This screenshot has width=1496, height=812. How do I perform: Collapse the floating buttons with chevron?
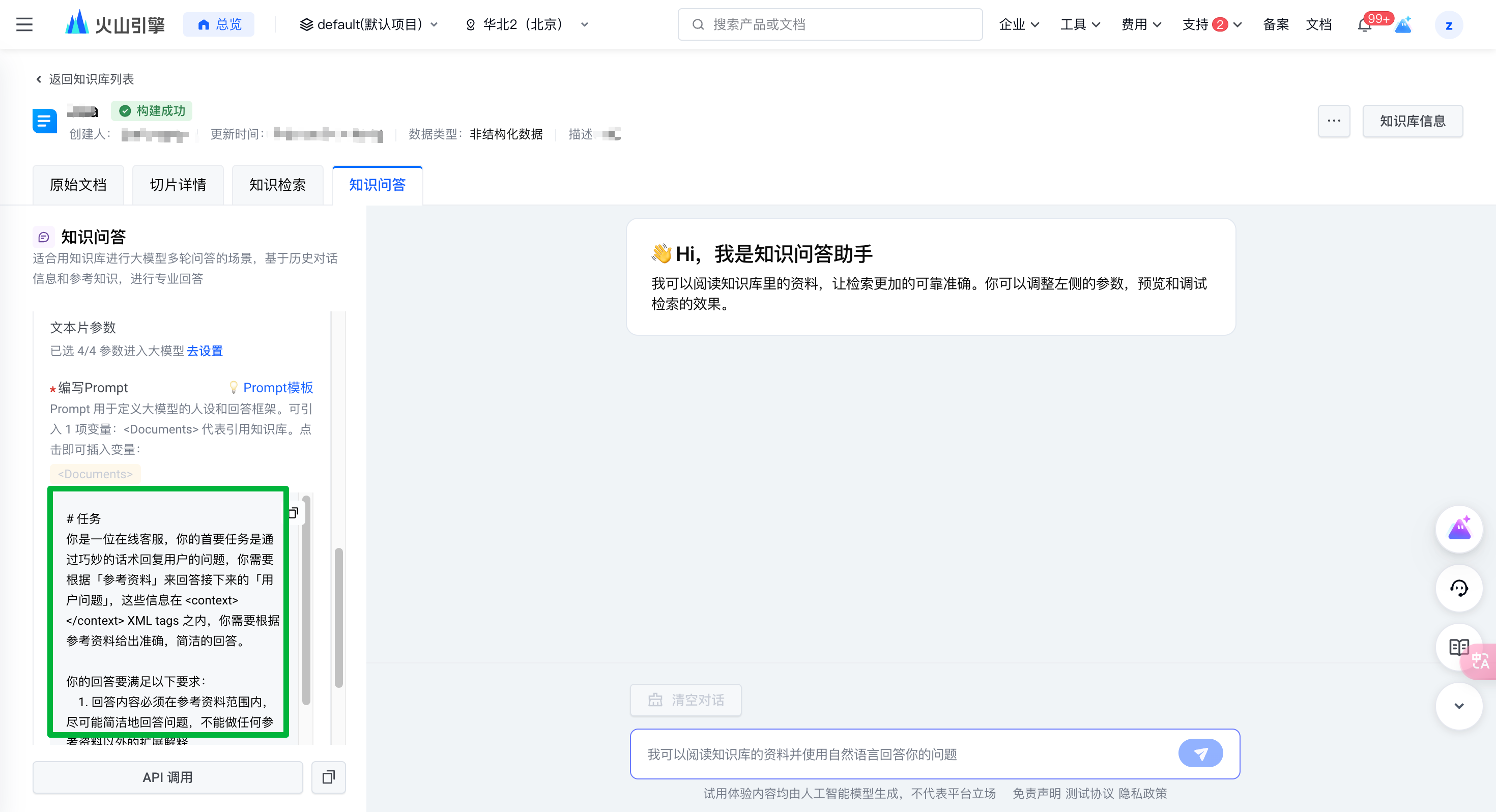(x=1459, y=706)
